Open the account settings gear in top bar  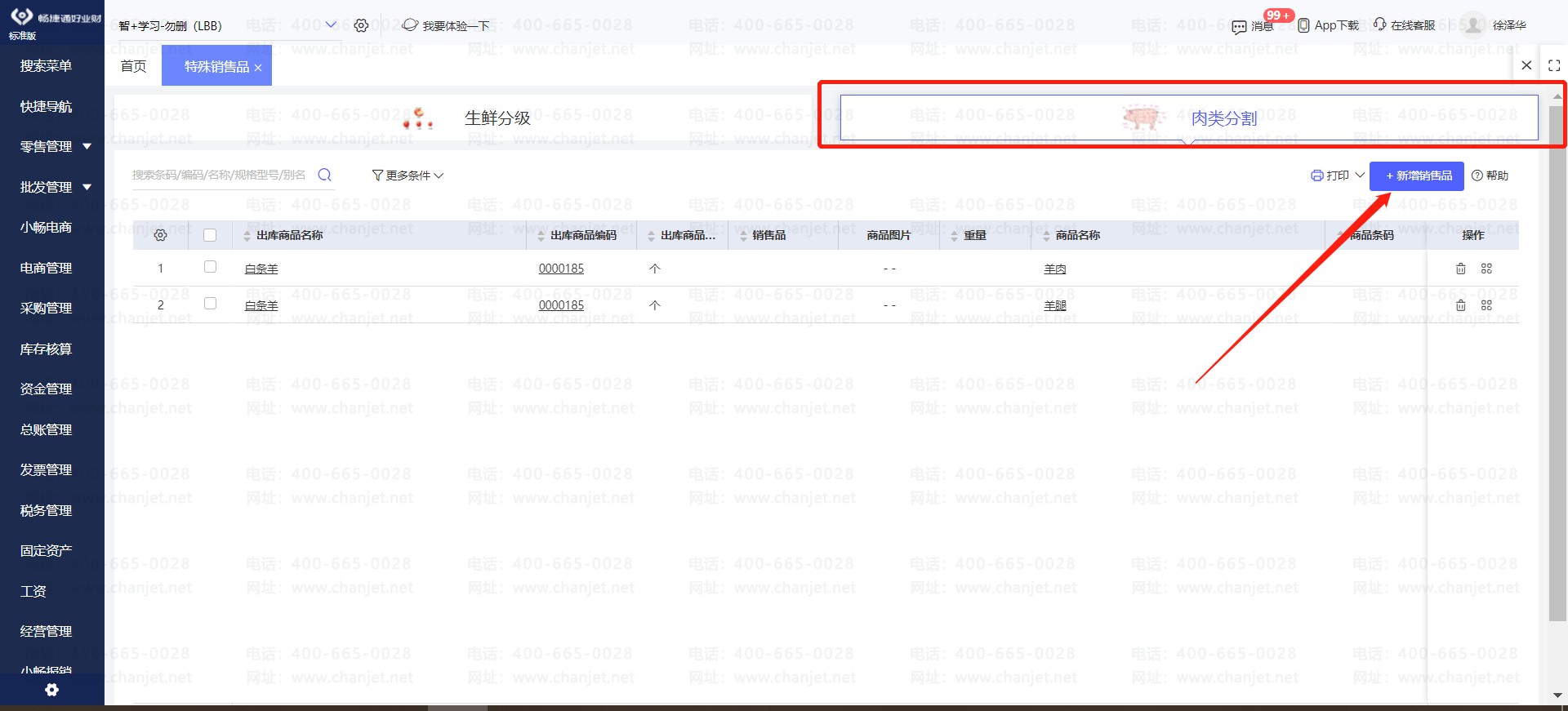[361, 25]
